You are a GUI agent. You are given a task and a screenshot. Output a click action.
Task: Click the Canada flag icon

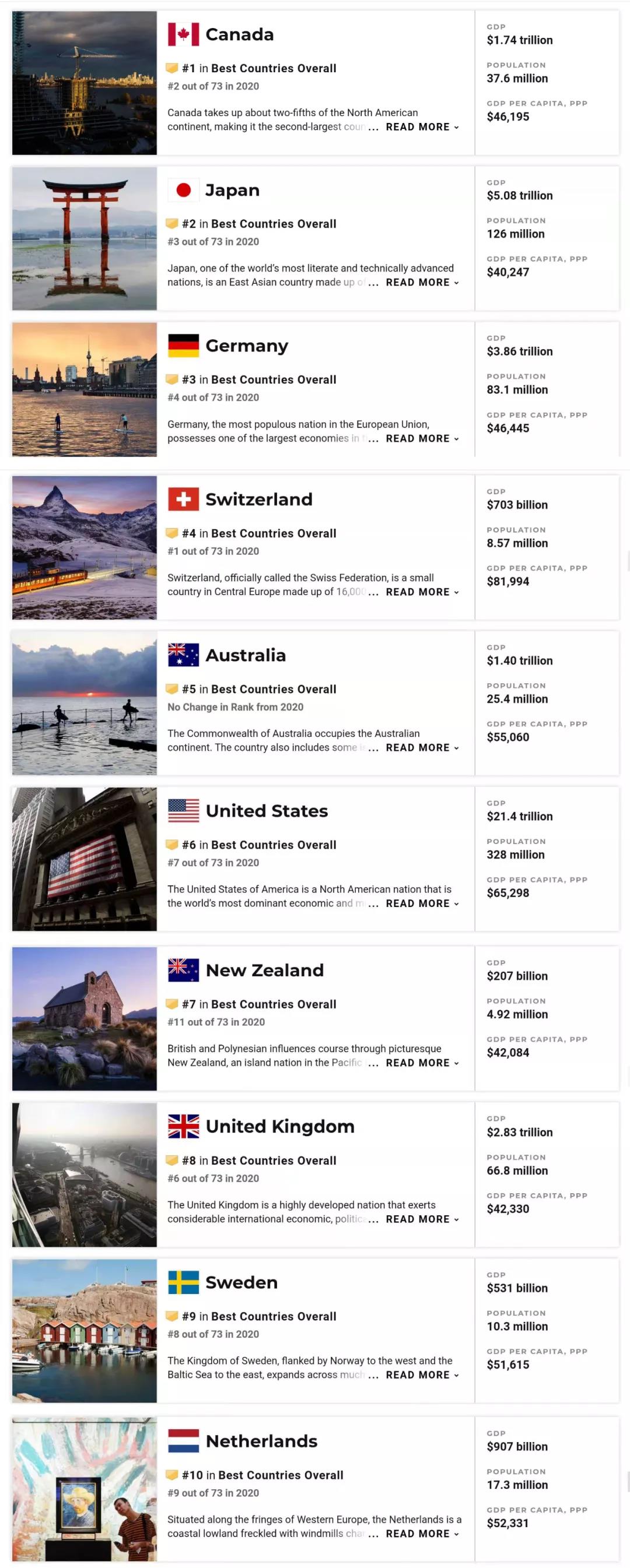(x=183, y=35)
